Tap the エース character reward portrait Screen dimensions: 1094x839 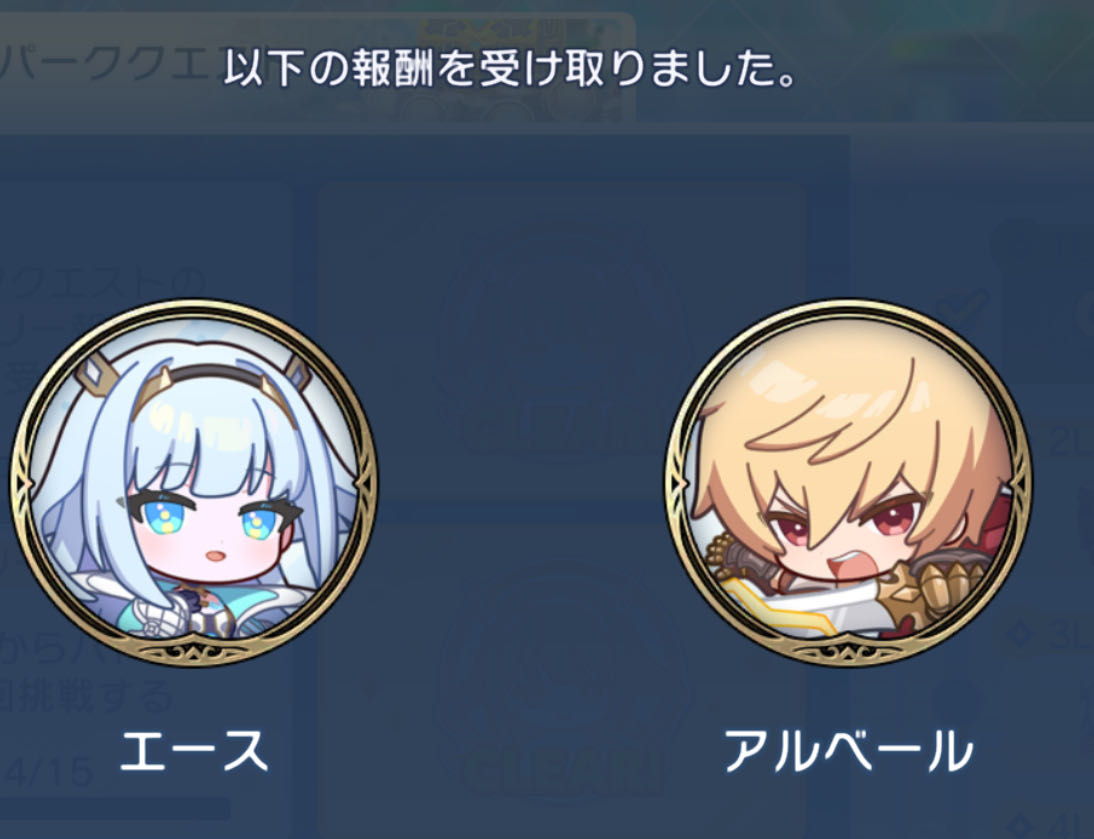coord(194,483)
